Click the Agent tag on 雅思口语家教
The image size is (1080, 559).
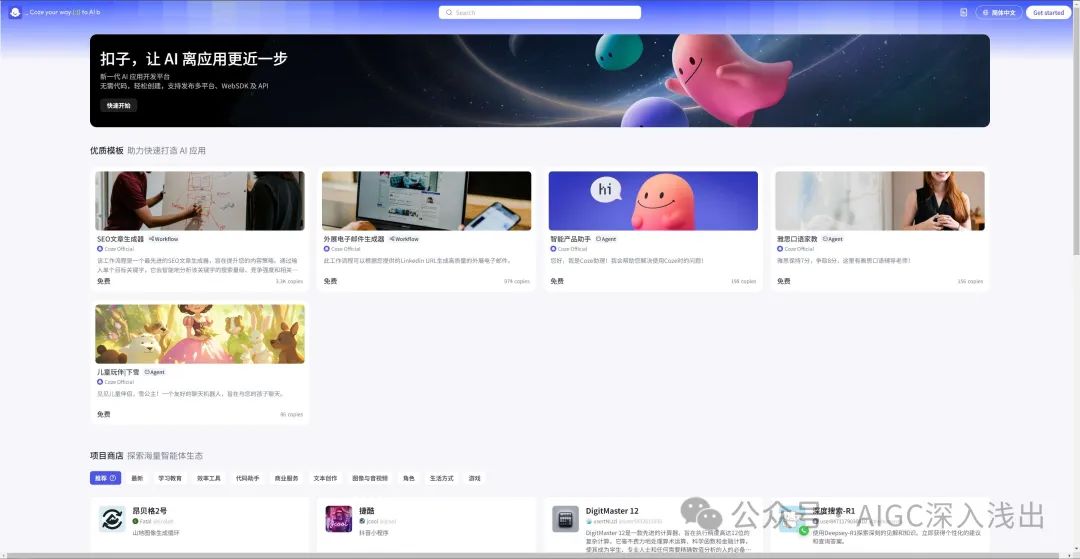[833, 239]
